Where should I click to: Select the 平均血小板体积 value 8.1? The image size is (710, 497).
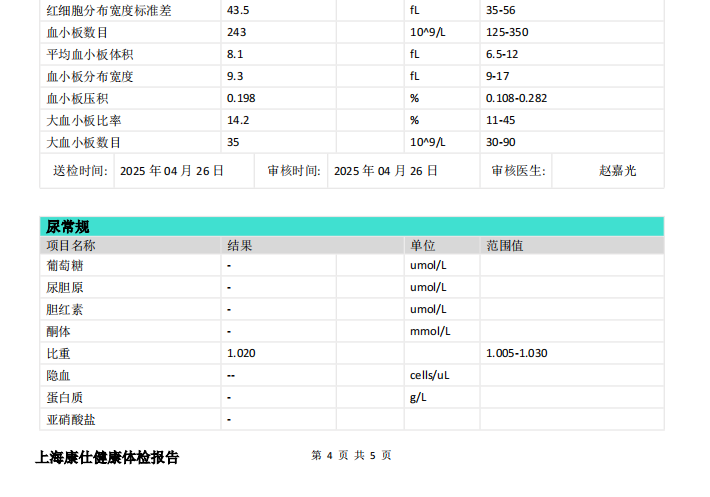click(x=235, y=54)
